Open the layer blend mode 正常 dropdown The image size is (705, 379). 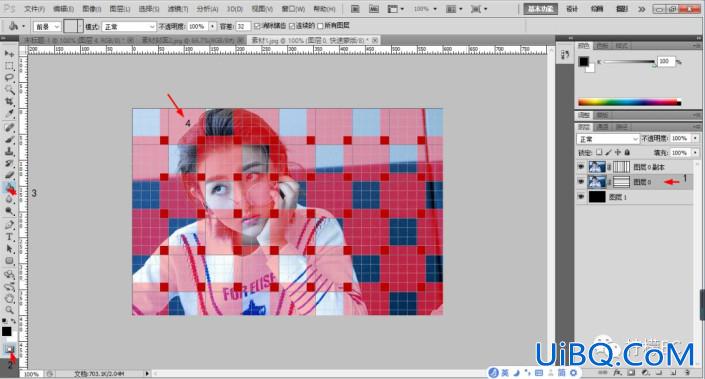[608, 138]
